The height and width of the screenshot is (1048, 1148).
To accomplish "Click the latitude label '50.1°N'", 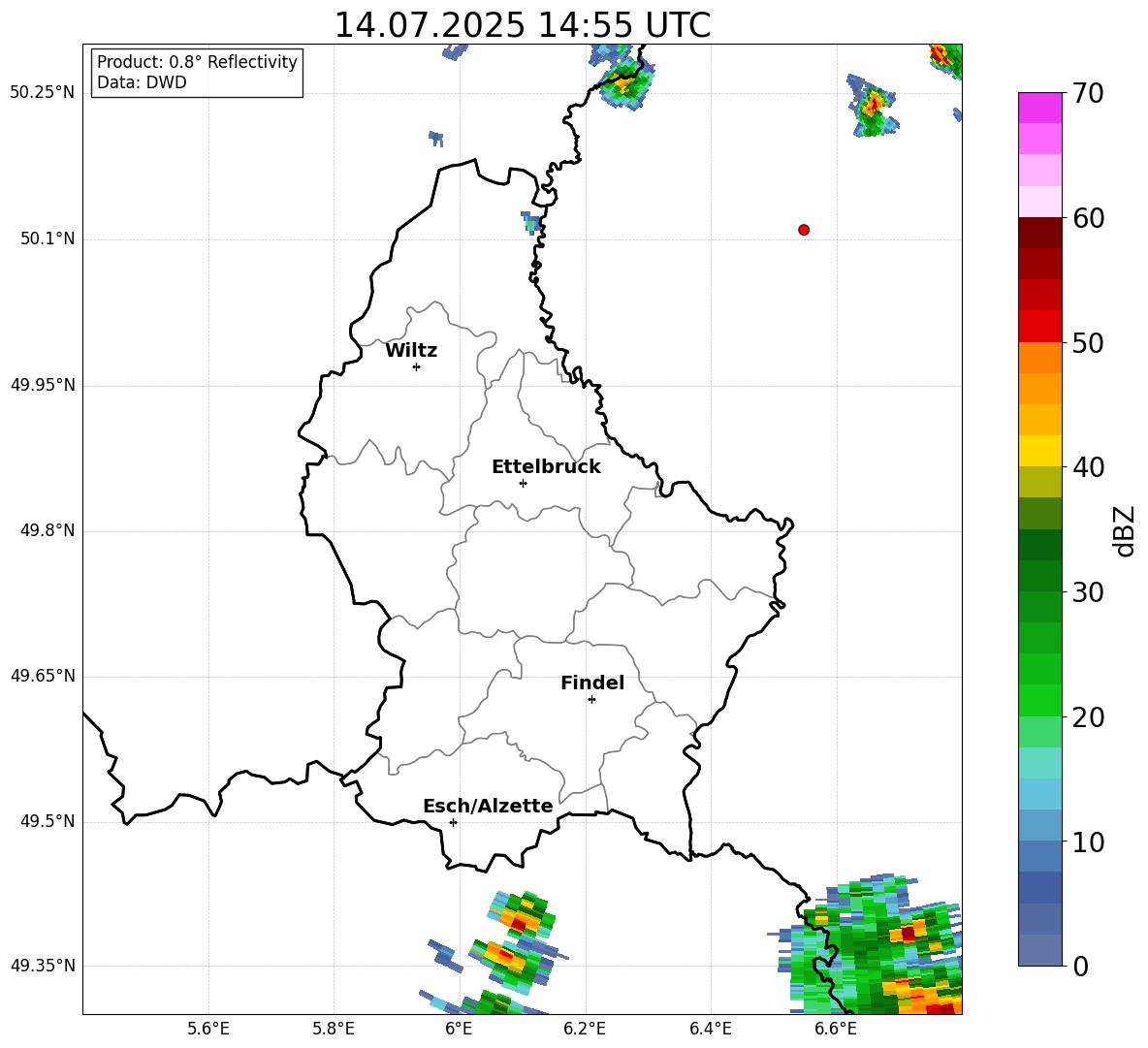I will (48, 238).
